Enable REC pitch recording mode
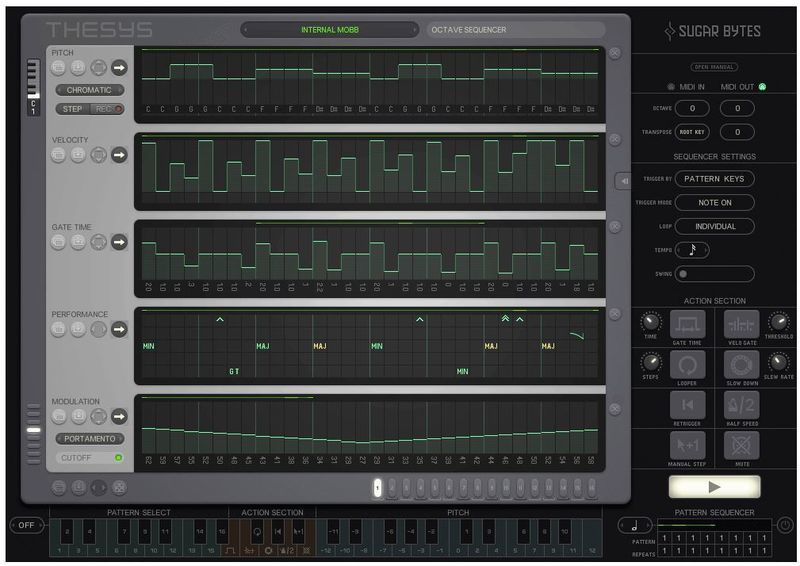This screenshot has height=566, width=800. (108, 109)
